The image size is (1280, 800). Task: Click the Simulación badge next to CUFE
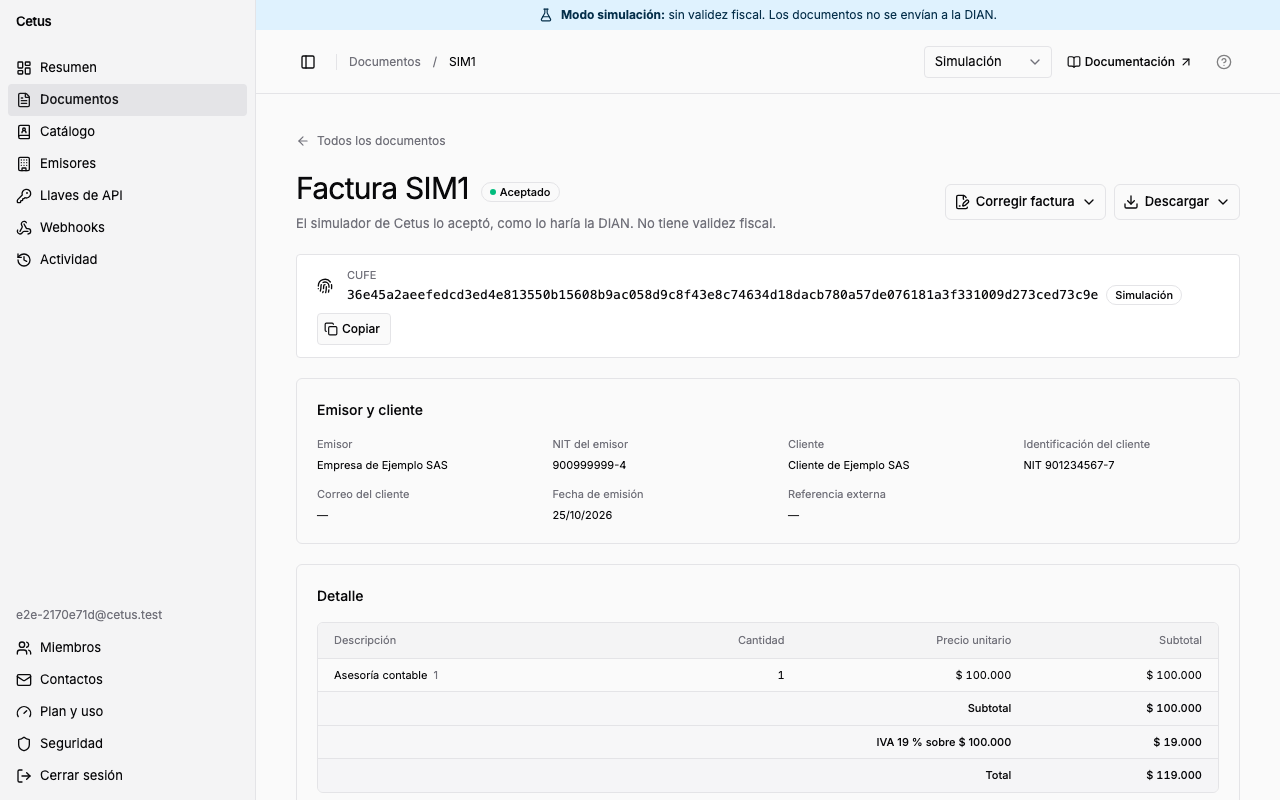(1144, 295)
